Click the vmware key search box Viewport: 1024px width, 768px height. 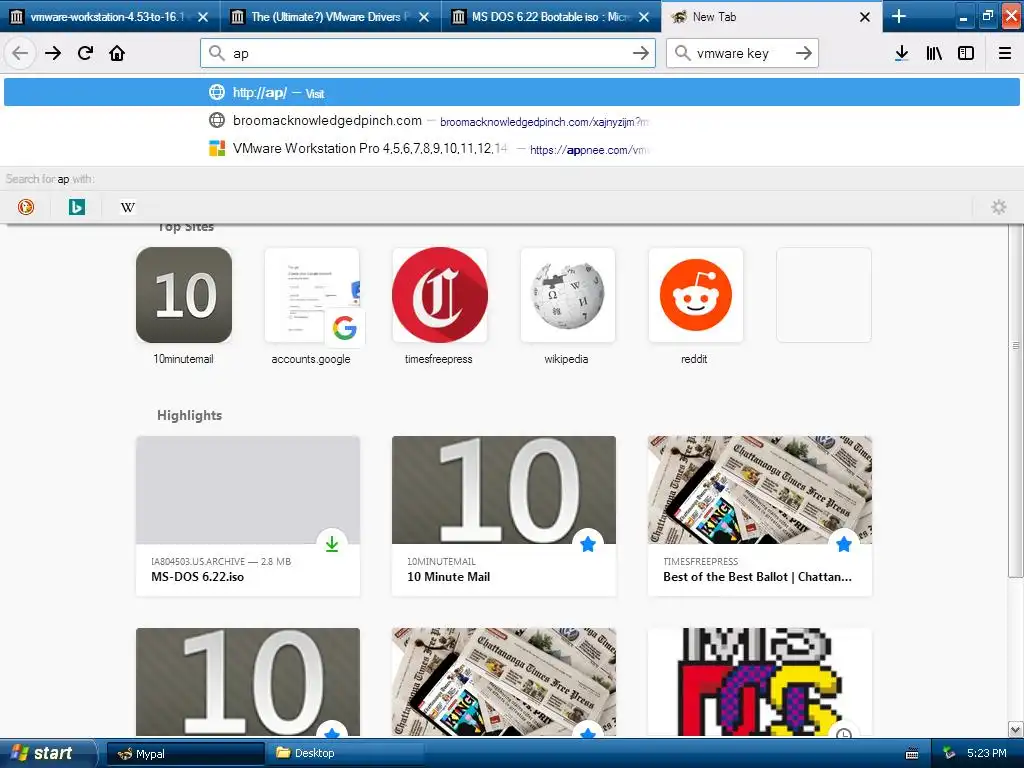(x=742, y=53)
